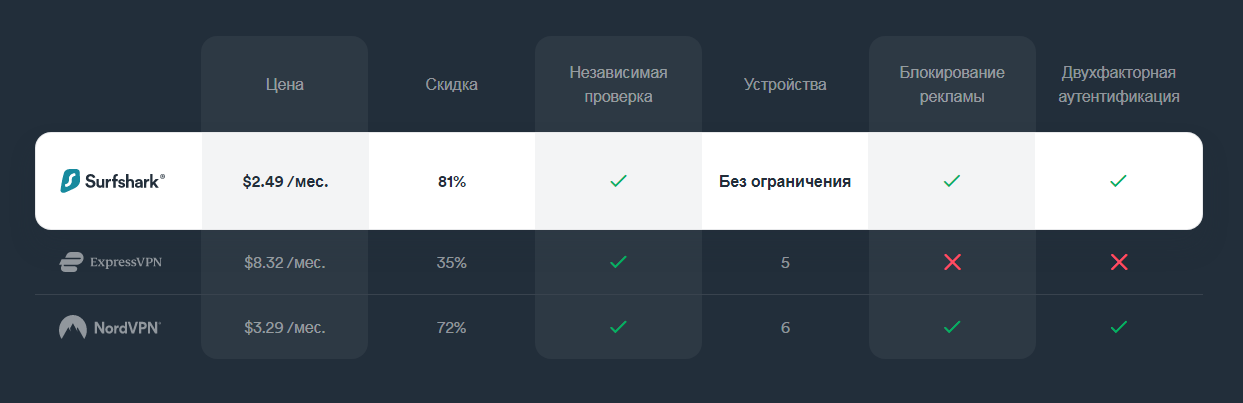
Task: Click Surfshark's two-factor authentication checkmark
Action: pos(1119,181)
